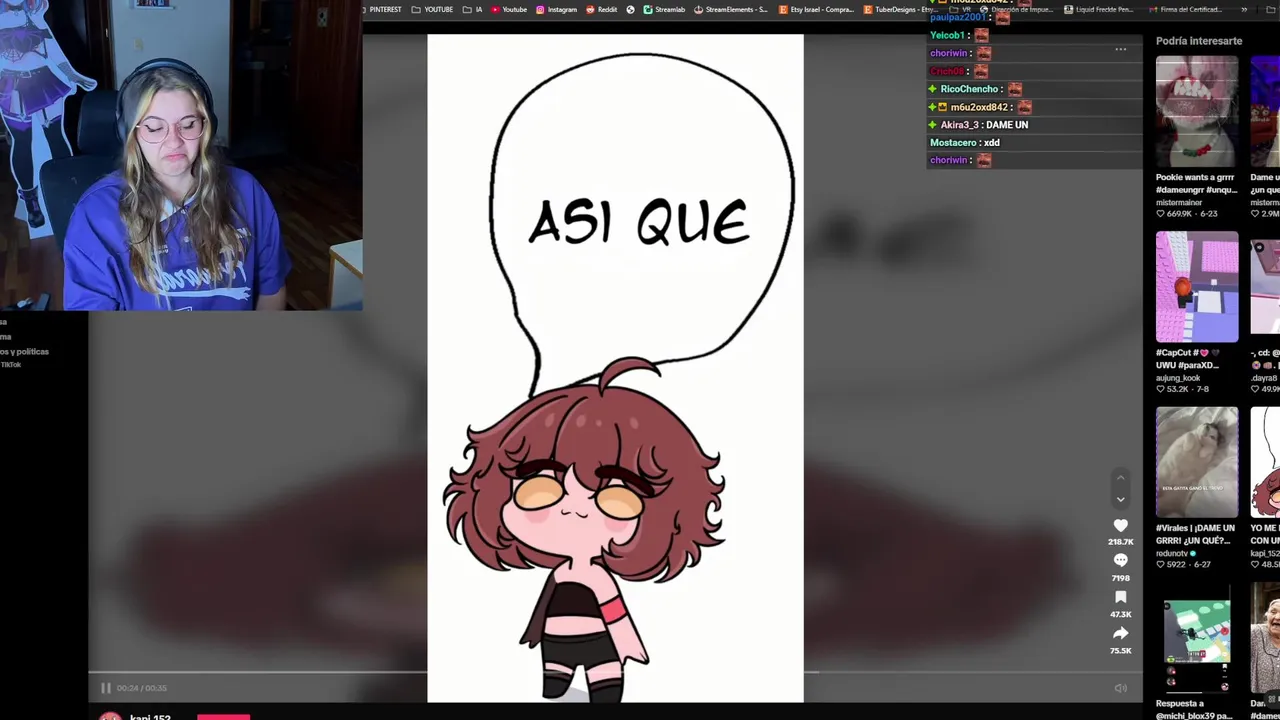Click 'Podría interesarte' heading
The width and height of the screenshot is (1280, 720).
pyautogui.click(x=1198, y=41)
